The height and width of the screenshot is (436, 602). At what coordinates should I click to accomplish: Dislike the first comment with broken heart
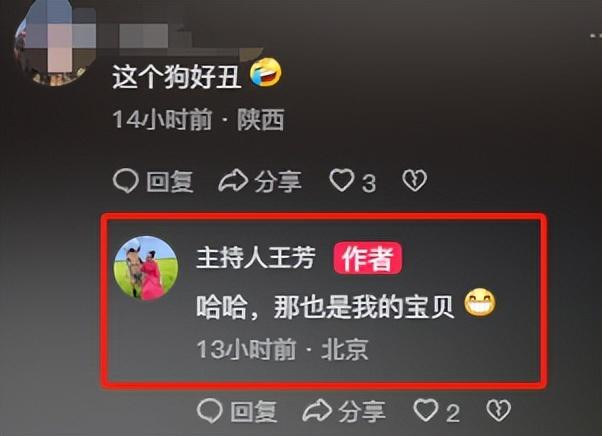(x=414, y=180)
